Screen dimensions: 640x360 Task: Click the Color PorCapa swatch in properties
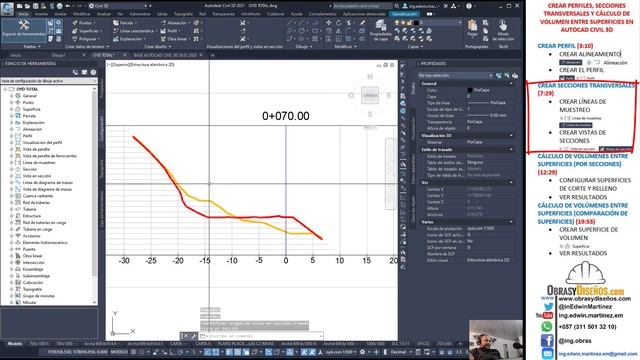pyautogui.click(x=470, y=90)
